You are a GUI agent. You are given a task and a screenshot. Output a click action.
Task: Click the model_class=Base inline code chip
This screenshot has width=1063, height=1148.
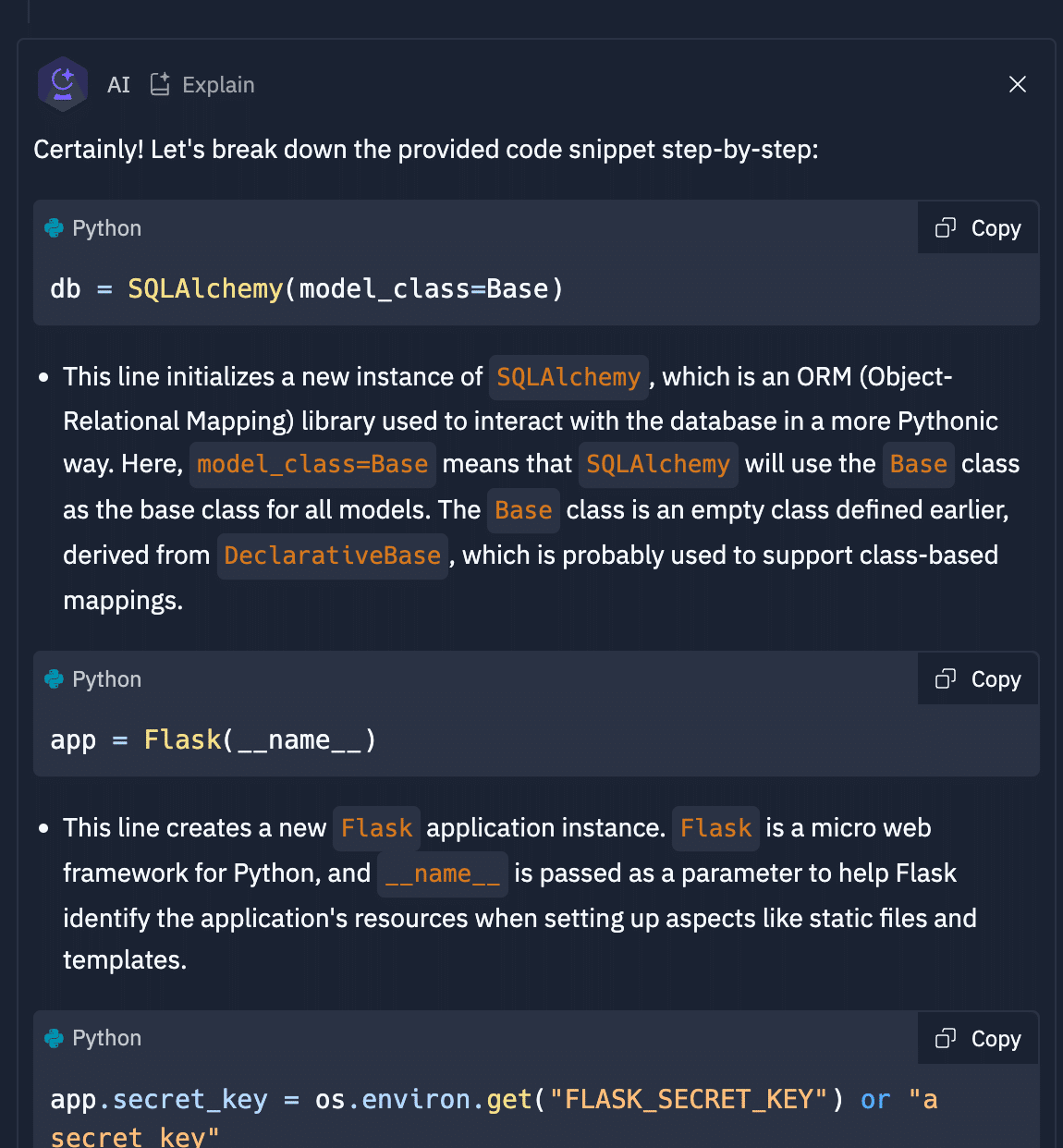click(312, 464)
